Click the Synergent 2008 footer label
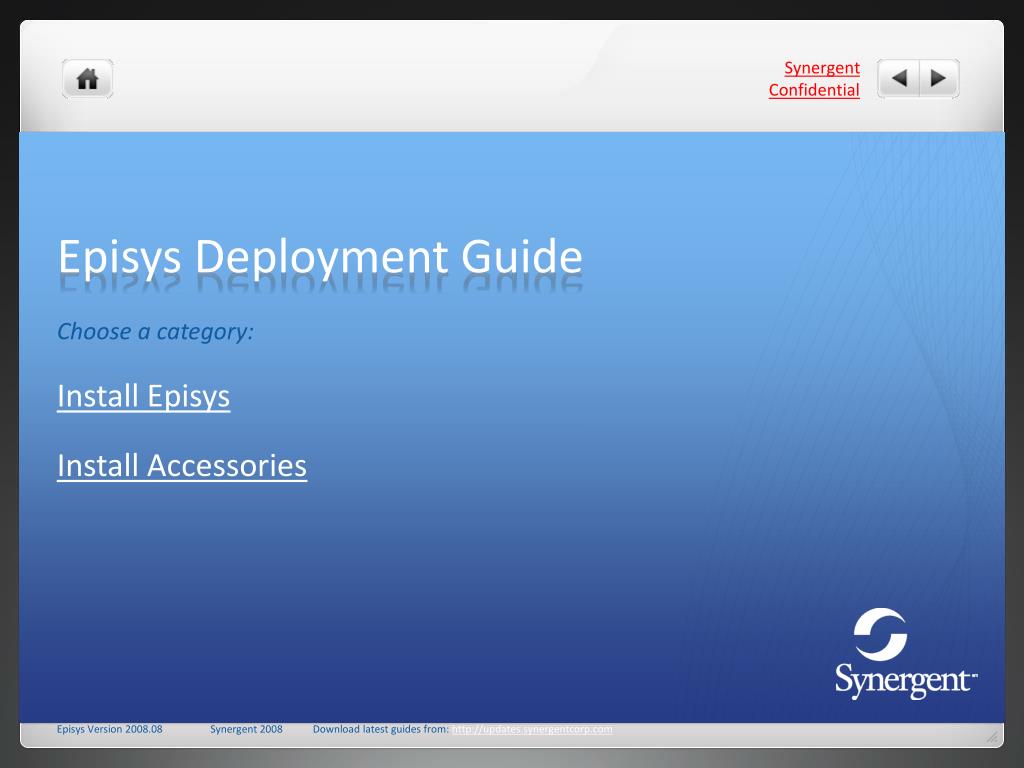 (x=246, y=729)
